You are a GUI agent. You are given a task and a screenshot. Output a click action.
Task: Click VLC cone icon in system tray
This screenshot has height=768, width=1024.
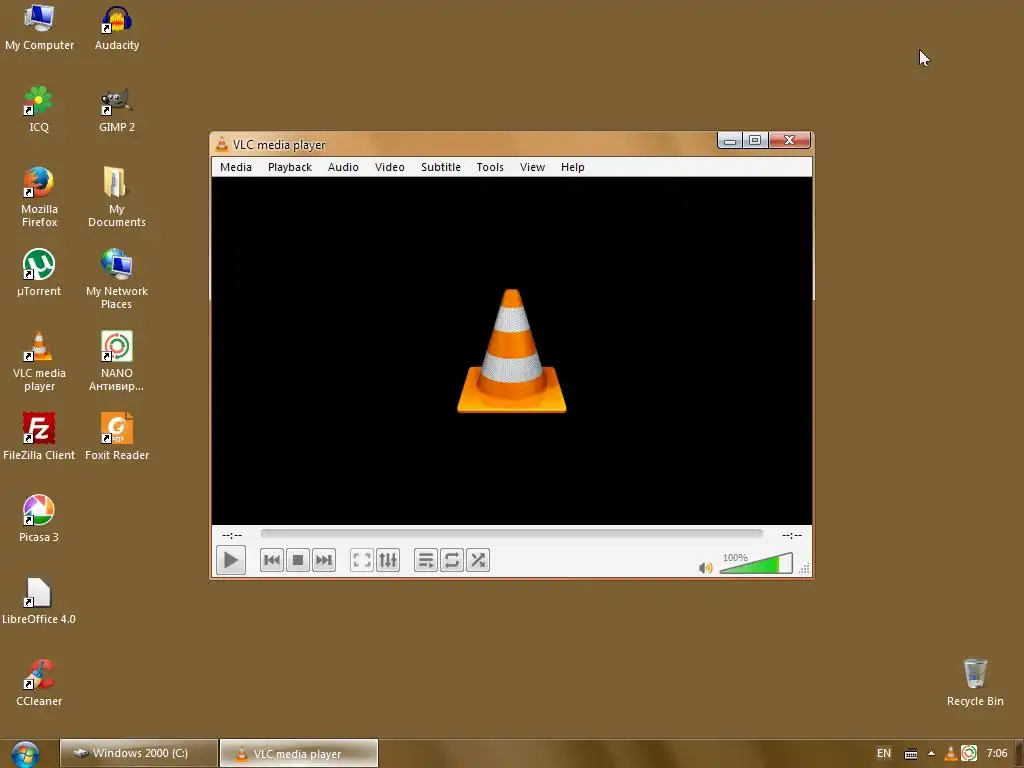pyautogui.click(x=951, y=754)
